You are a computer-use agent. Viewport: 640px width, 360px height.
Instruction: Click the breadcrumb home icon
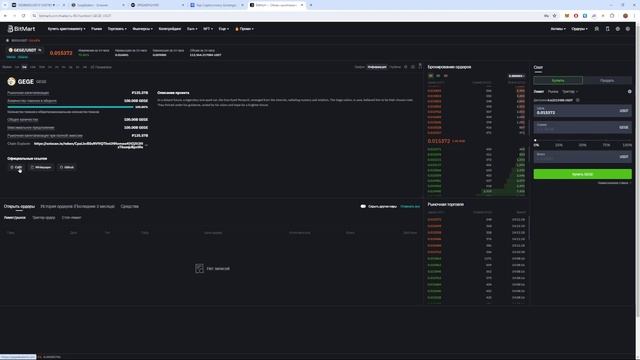[7, 40]
